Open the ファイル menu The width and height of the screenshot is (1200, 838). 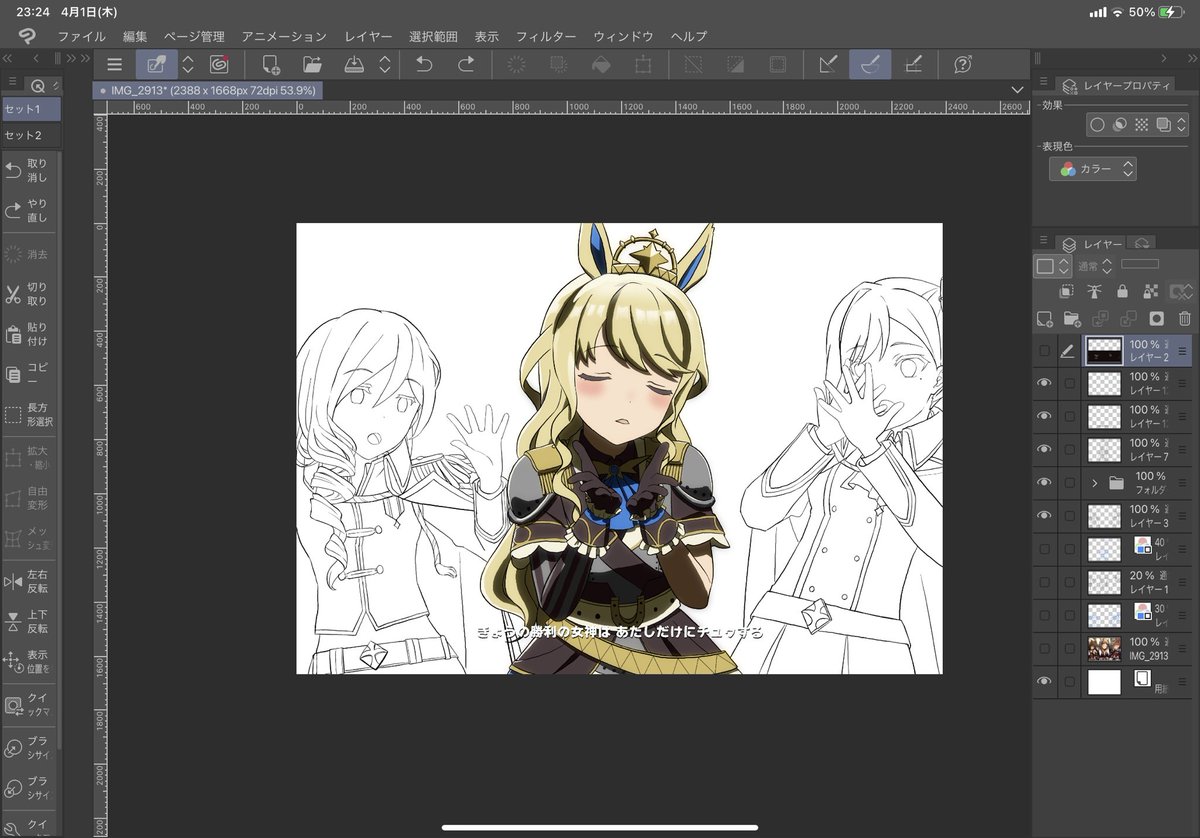point(82,36)
